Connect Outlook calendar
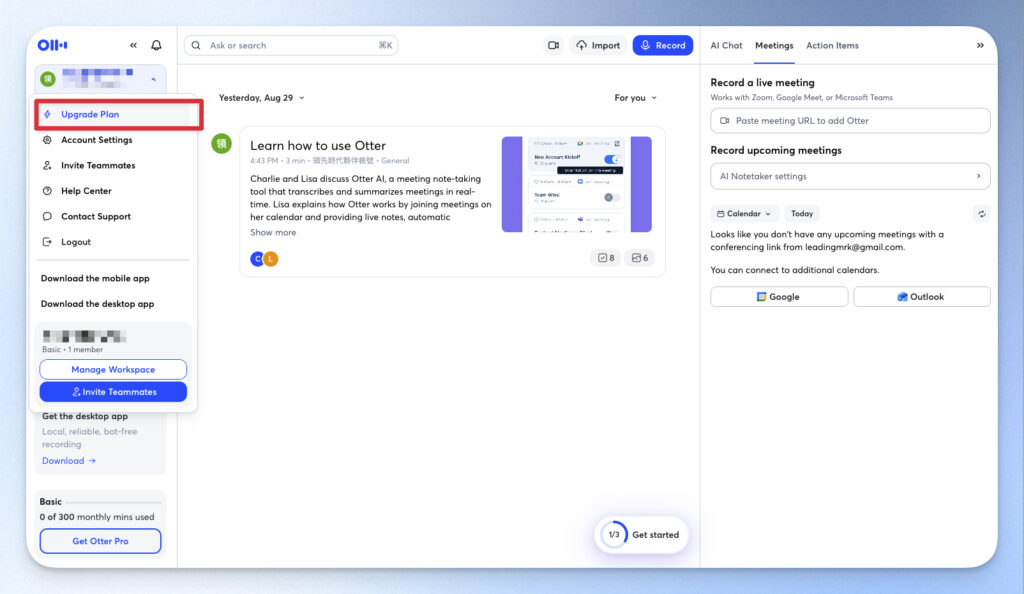Image resolution: width=1024 pixels, height=594 pixels. click(x=921, y=296)
